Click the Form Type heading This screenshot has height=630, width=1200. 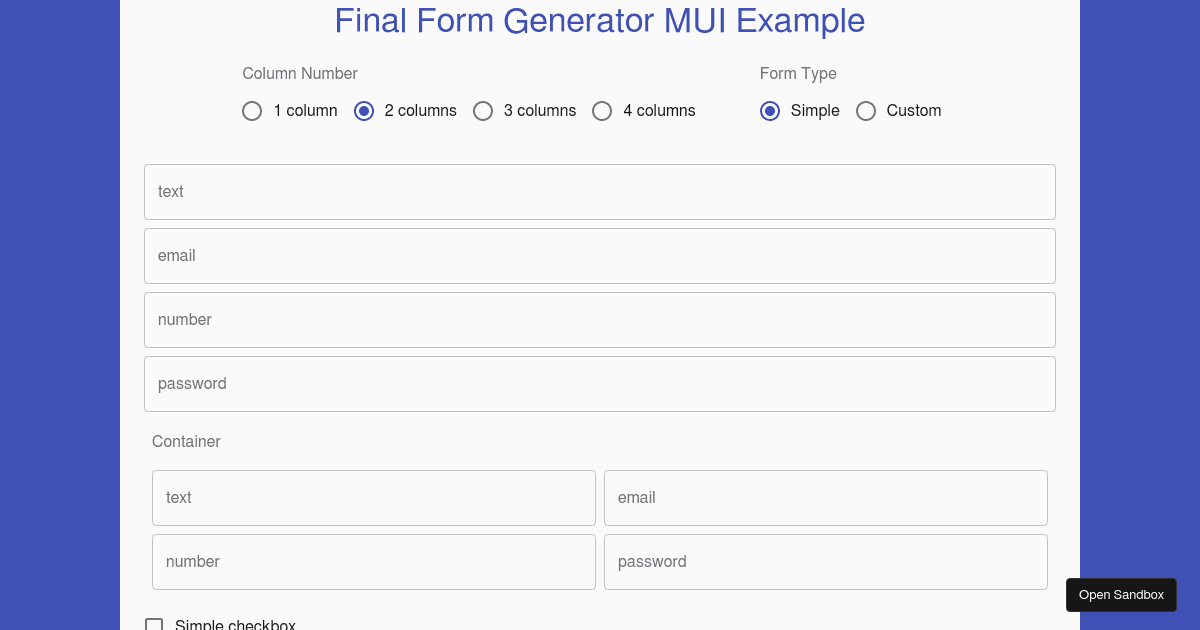point(798,73)
